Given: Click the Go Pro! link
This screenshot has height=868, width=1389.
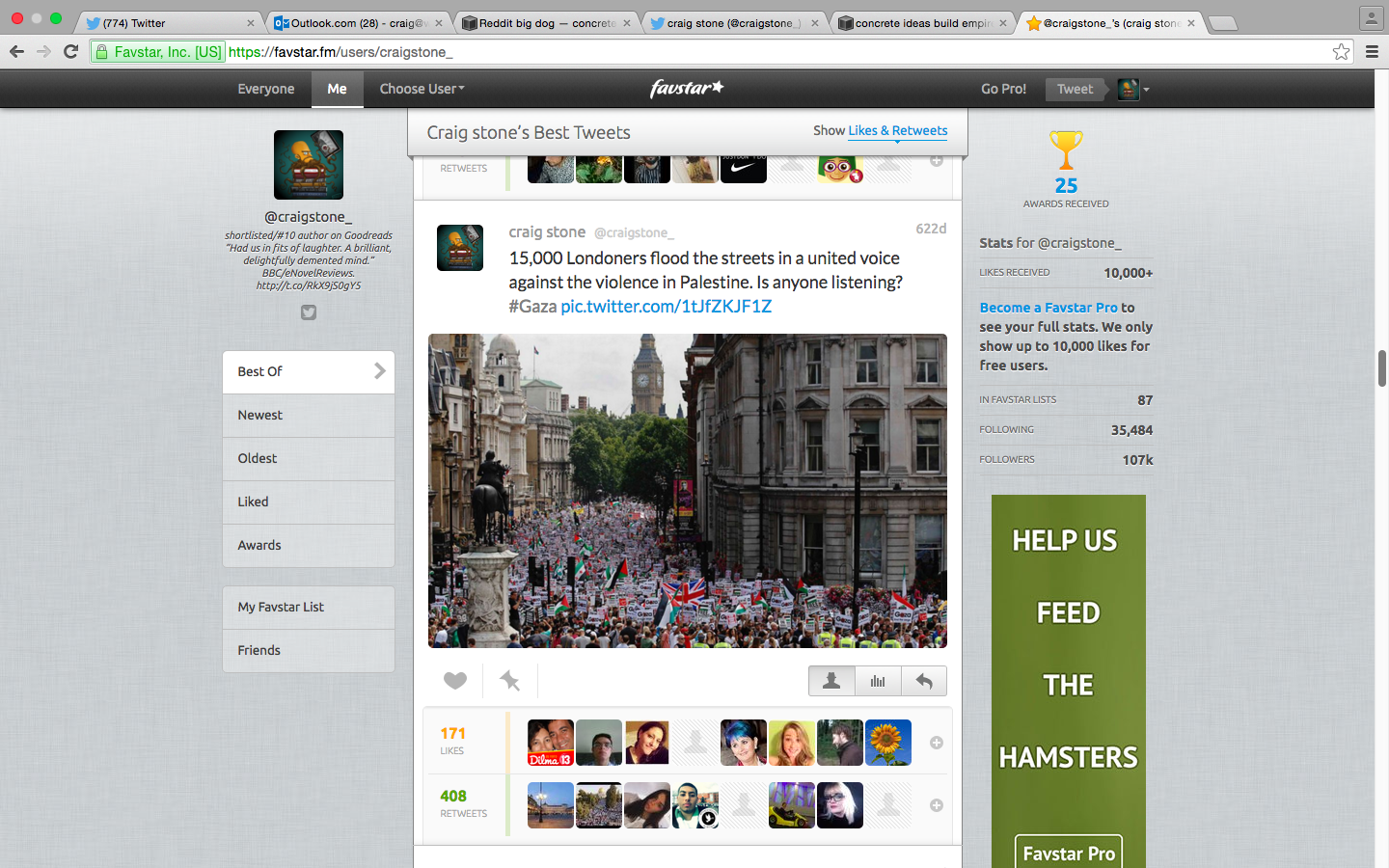Looking at the screenshot, I should [1003, 89].
